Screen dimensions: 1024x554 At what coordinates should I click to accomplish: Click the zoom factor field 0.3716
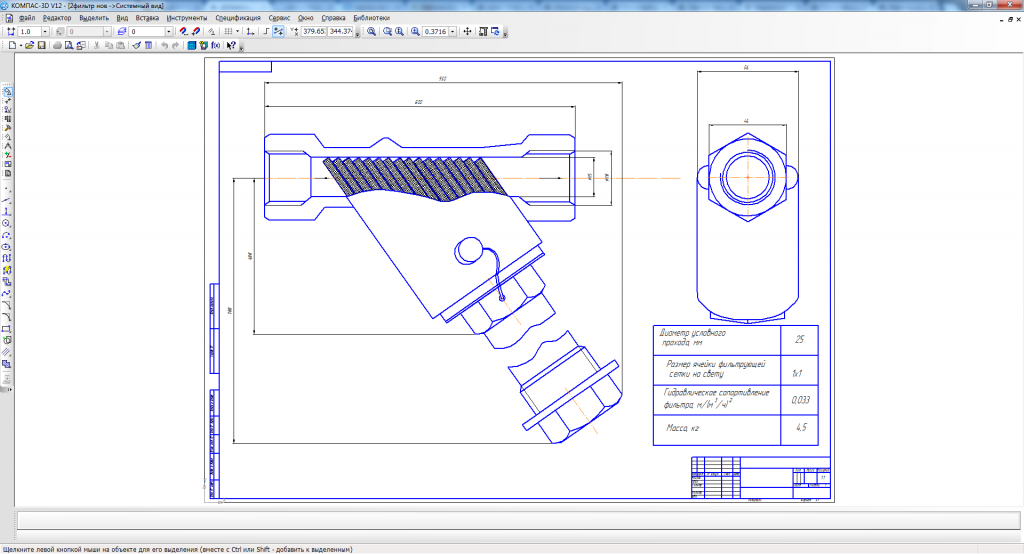click(x=435, y=31)
